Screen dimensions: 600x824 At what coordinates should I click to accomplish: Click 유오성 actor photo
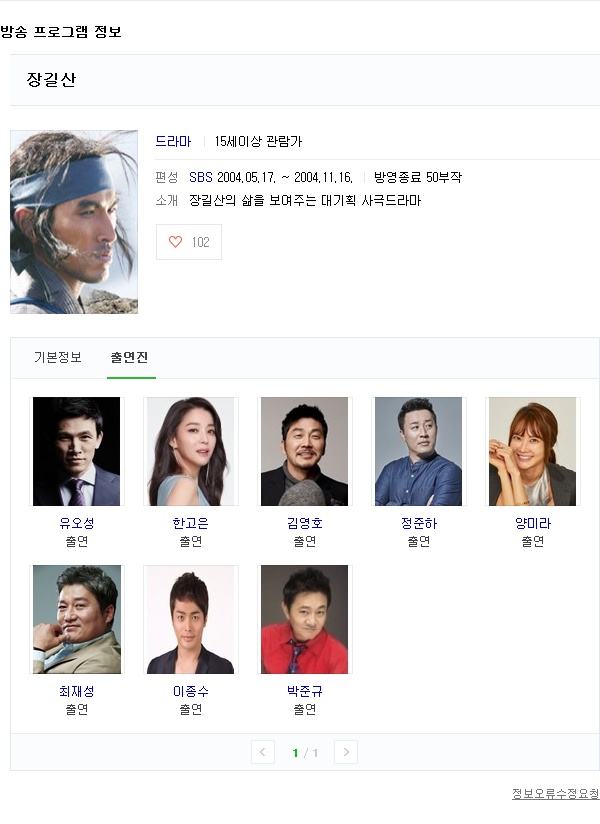tap(77, 451)
